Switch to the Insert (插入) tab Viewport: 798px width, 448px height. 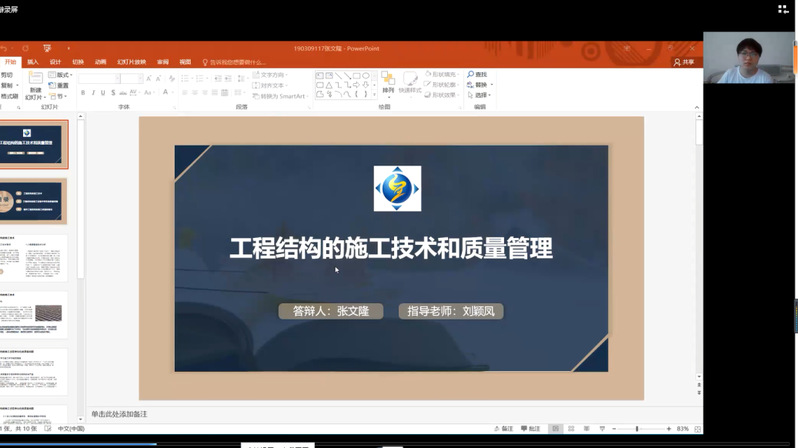(x=32, y=62)
